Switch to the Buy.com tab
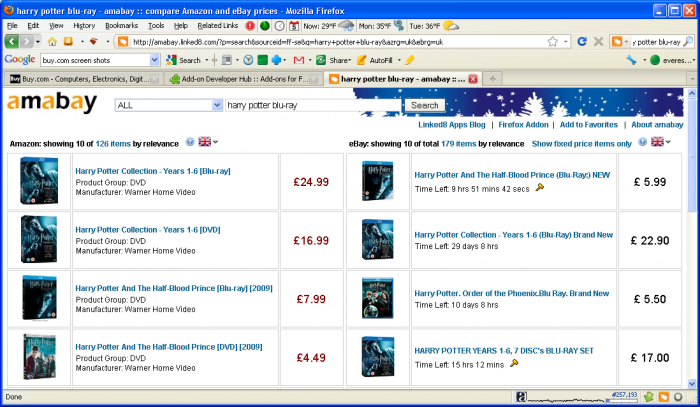The height and width of the screenshot is (407, 700). click(x=83, y=79)
